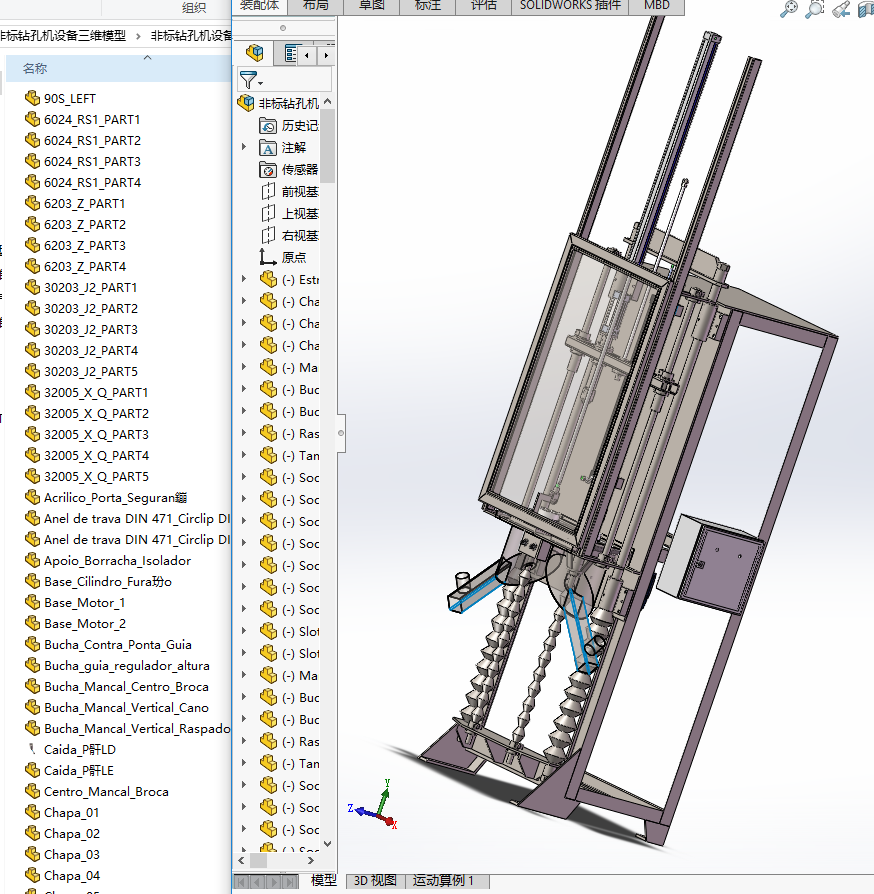Open the SOLIDWORKS 插件 ribbon tab

point(570,5)
